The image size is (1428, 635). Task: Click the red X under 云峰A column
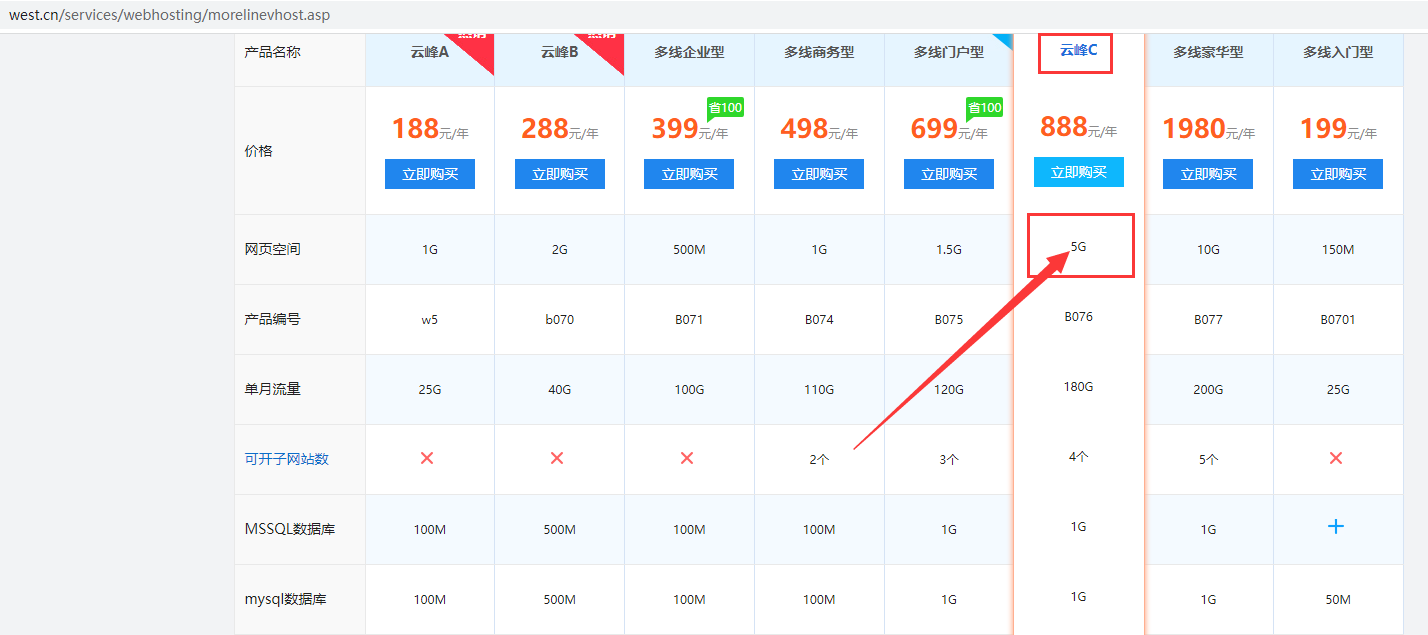click(427, 458)
